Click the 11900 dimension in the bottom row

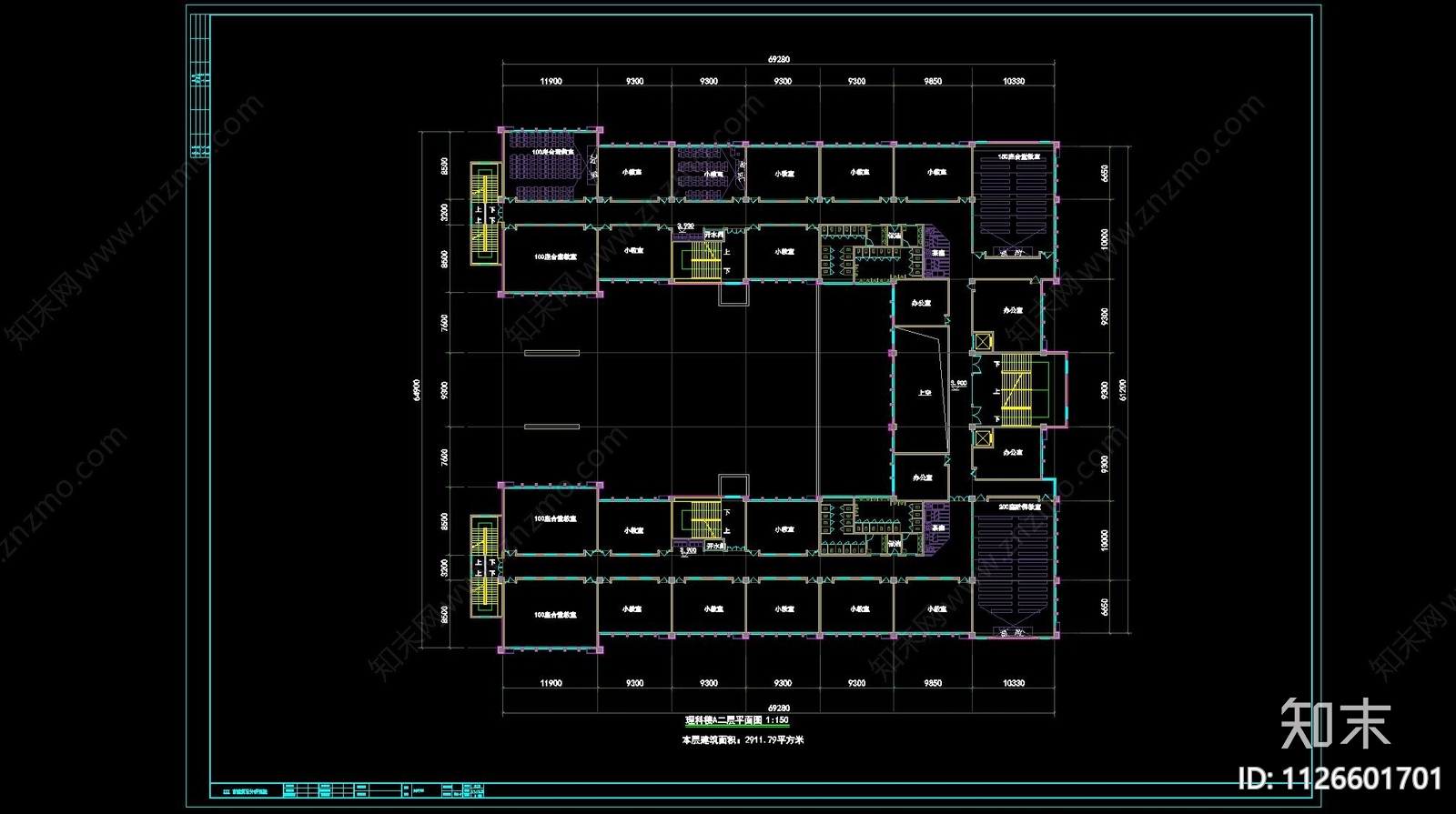click(x=551, y=683)
